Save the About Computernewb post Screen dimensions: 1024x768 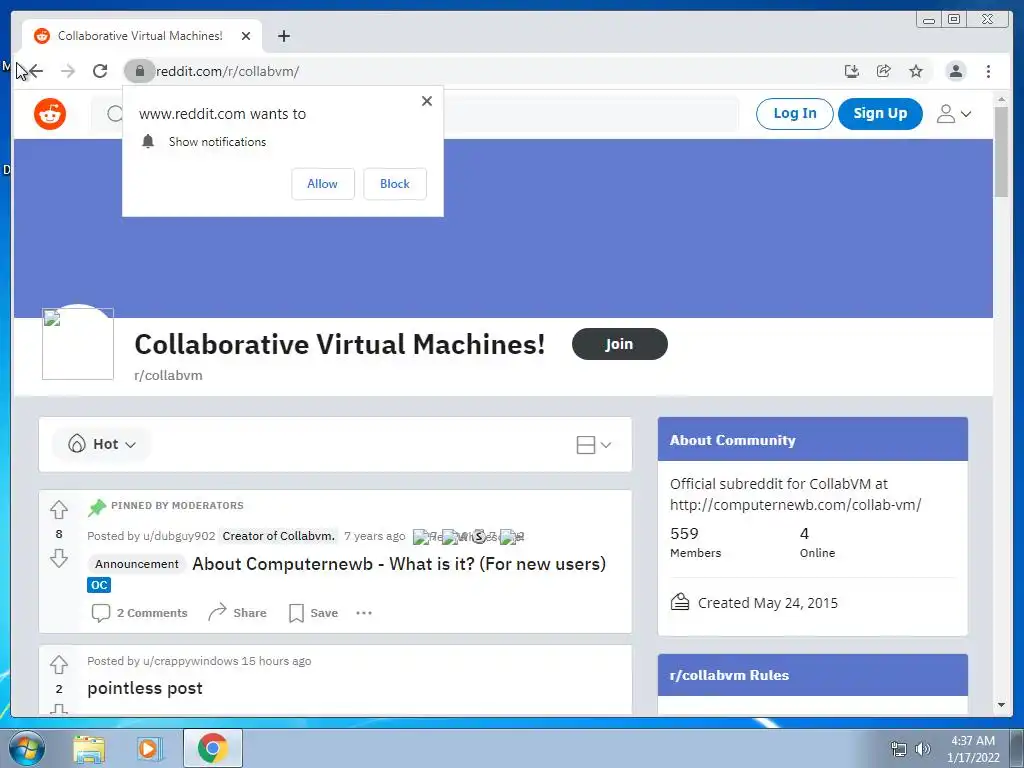click(313, 613)
